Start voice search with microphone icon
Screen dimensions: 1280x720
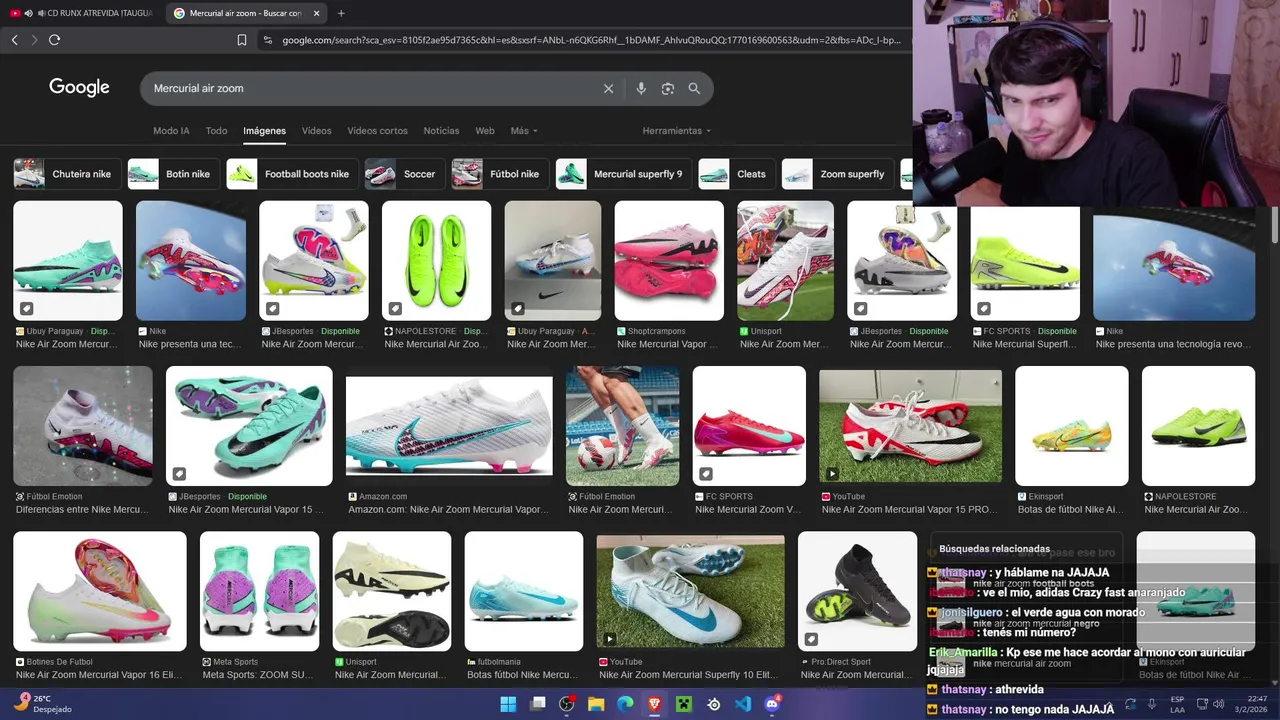pos(641,88)
